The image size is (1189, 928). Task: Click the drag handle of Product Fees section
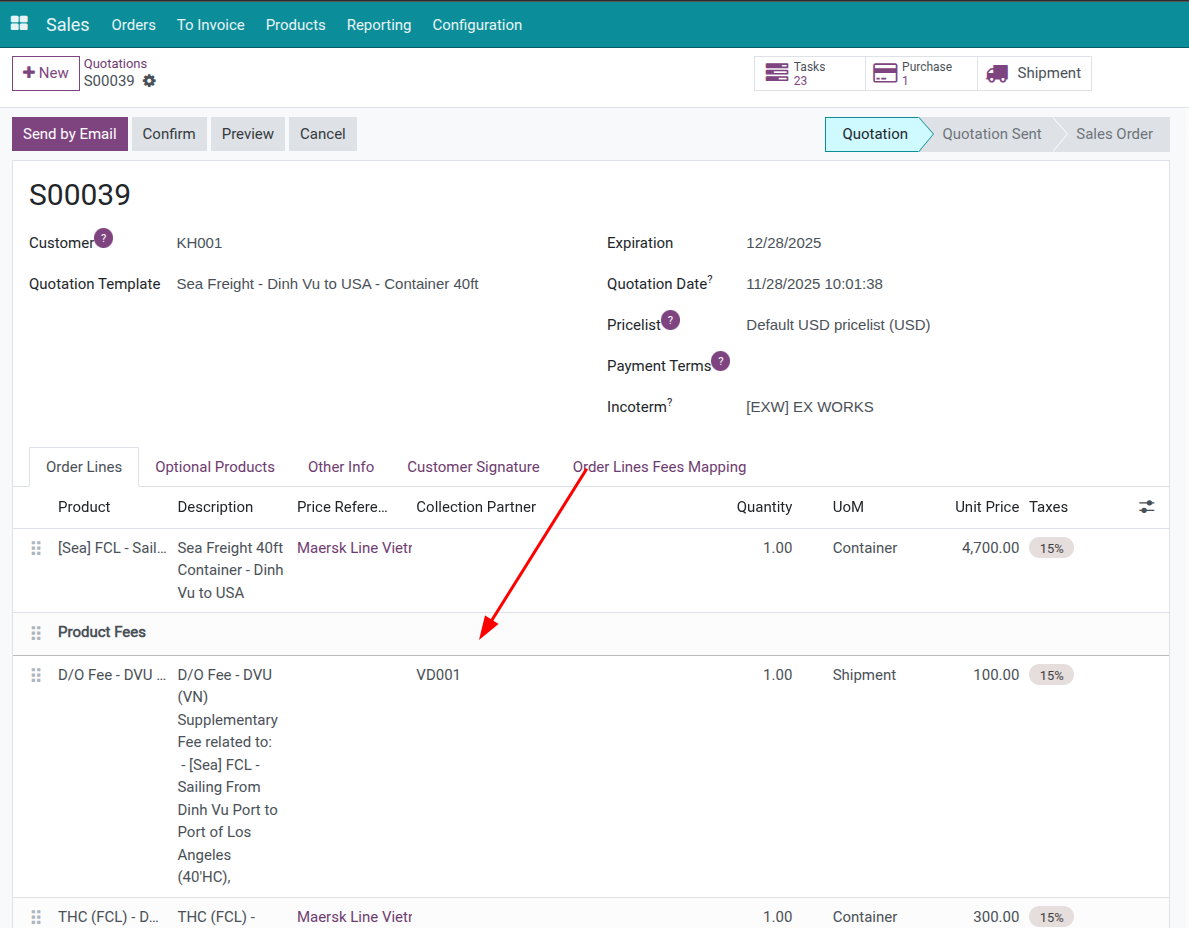pyautogui.click(x=36, y=633)
